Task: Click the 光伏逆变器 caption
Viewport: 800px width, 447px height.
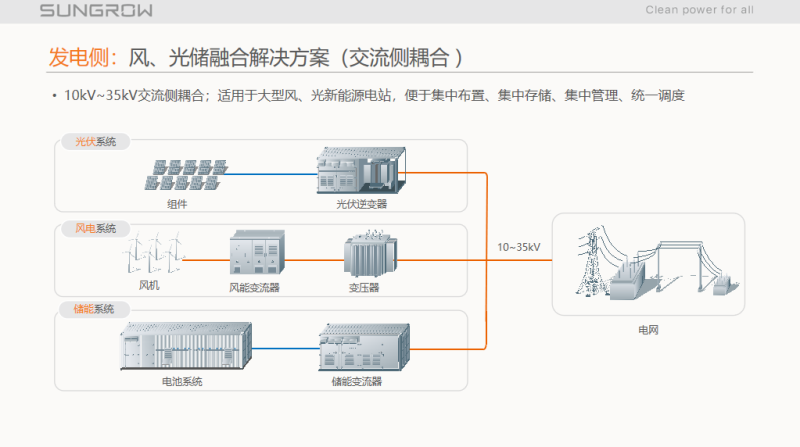Action: (x=361, y=204)
